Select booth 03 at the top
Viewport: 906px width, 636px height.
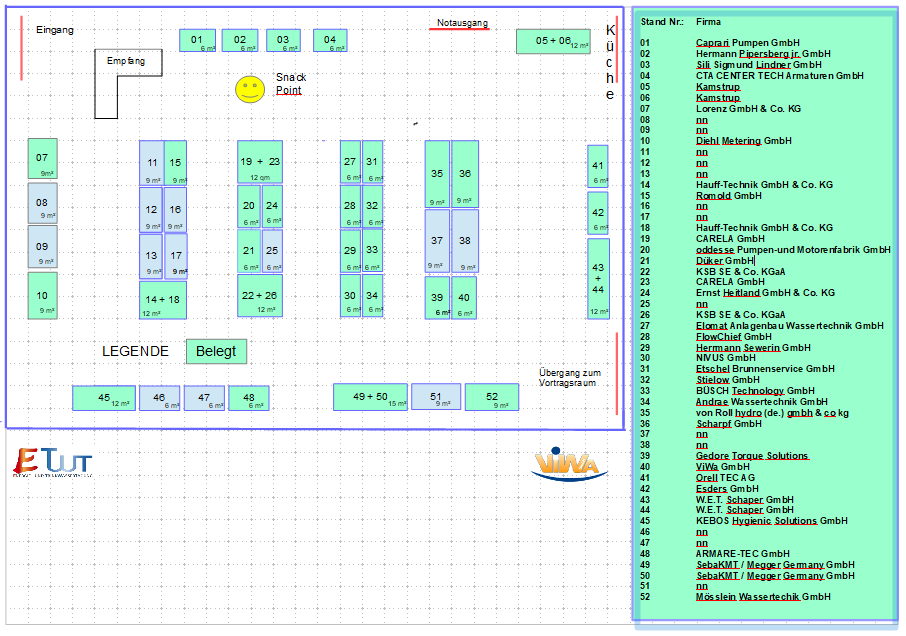[x=283, y=40]
